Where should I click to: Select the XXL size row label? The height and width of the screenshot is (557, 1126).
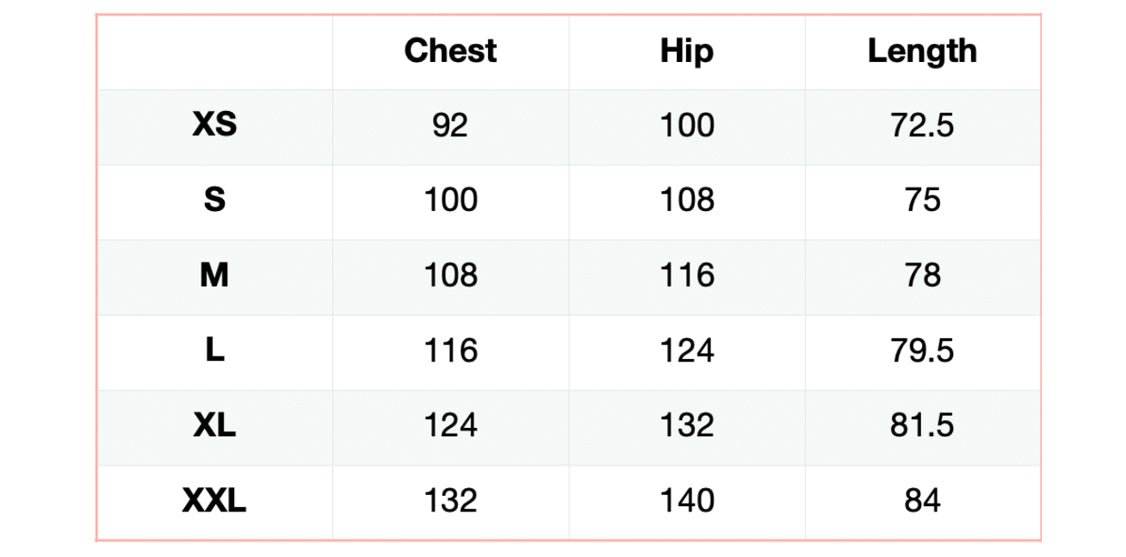click(x=214, y=501)
